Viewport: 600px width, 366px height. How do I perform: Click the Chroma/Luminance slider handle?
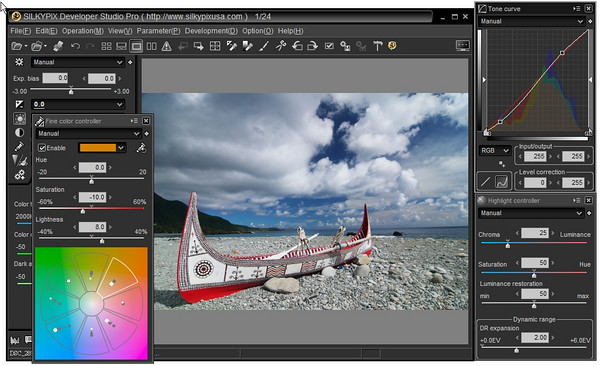(x=508, y=244)
